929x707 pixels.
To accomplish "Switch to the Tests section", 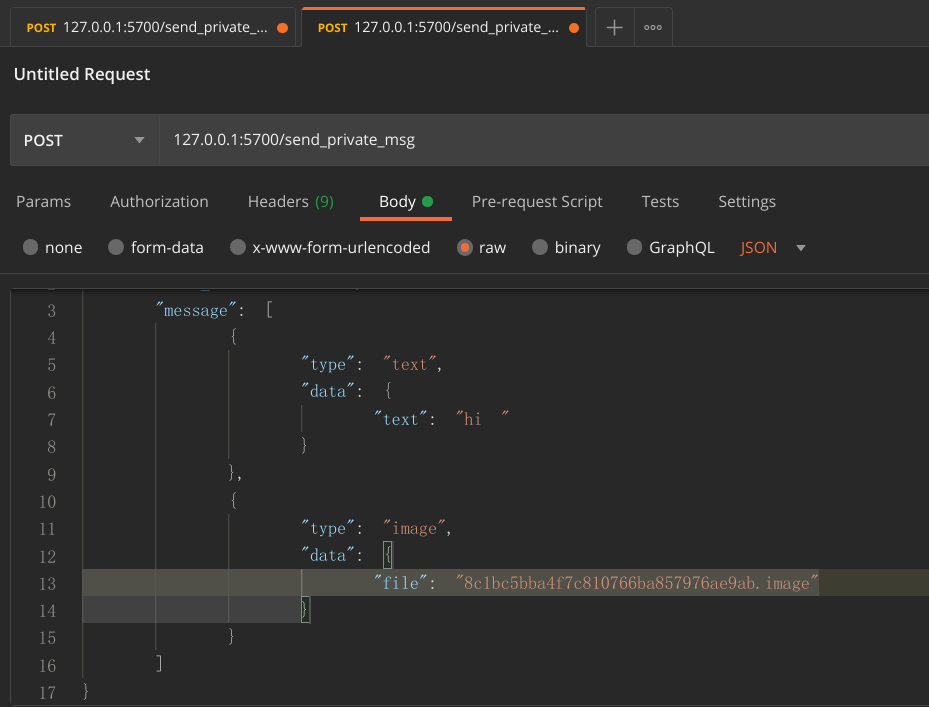I will tap(660, 201).
